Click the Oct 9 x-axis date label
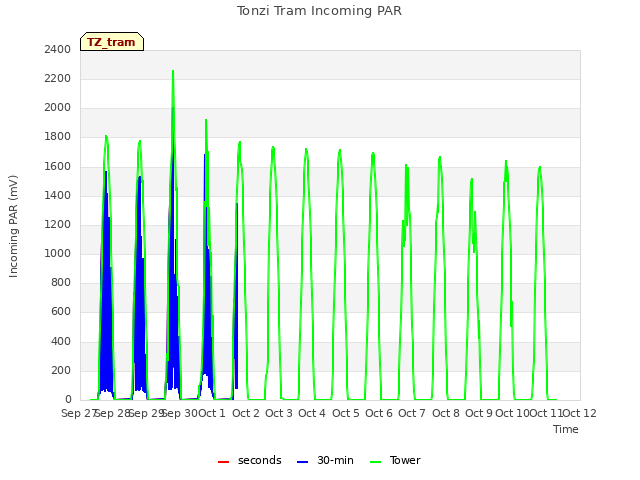 [x=479, y=413]
